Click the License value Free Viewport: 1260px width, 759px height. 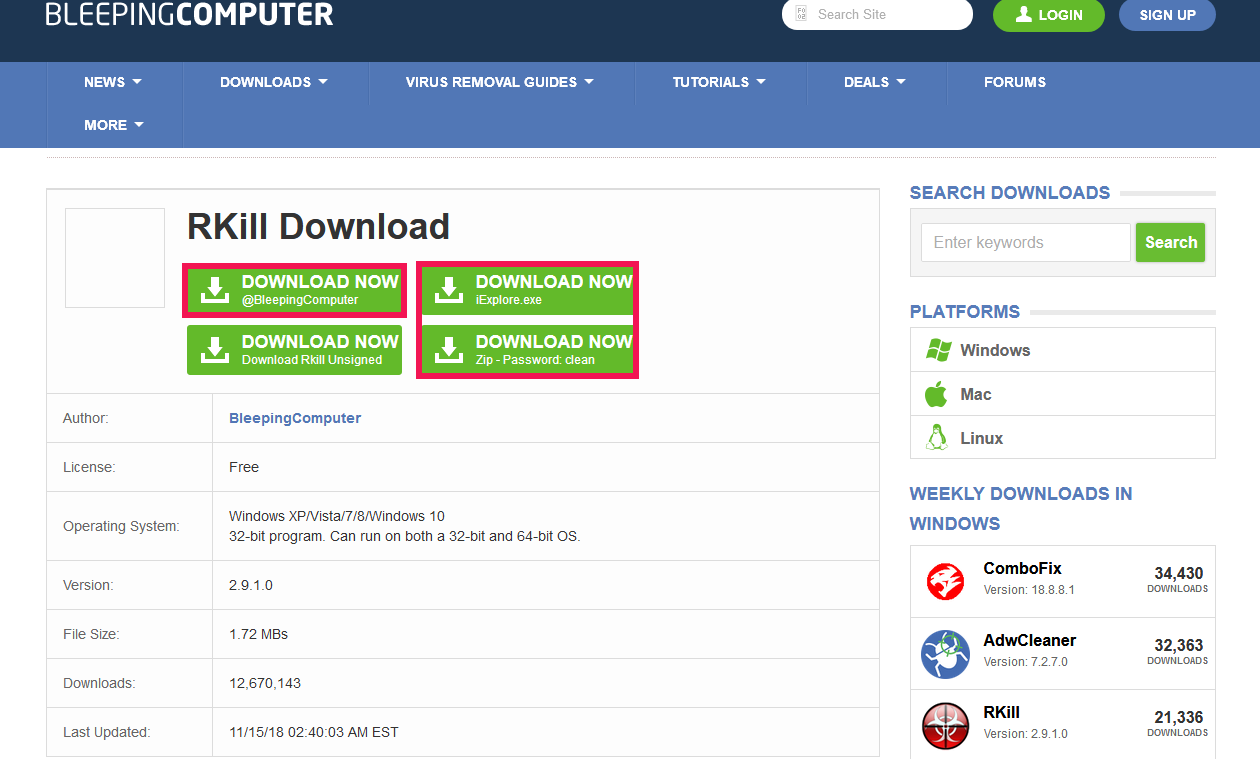click(x=244, y=467)
